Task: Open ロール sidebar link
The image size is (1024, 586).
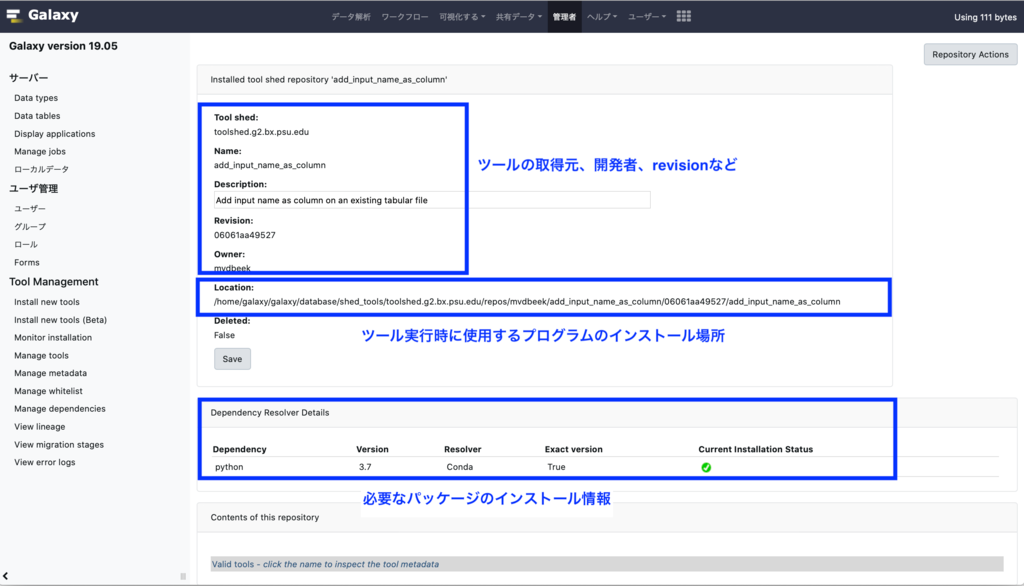Action: point(26,244)
